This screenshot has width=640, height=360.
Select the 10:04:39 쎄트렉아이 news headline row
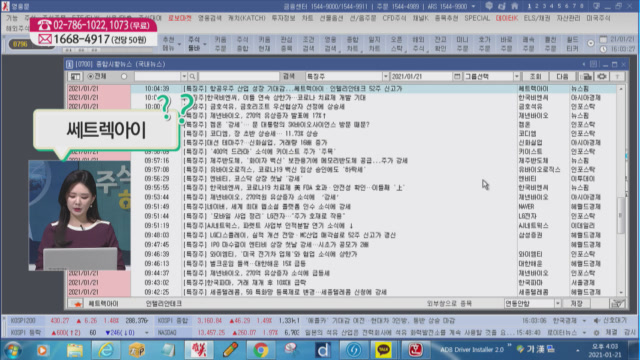[342, 89]
